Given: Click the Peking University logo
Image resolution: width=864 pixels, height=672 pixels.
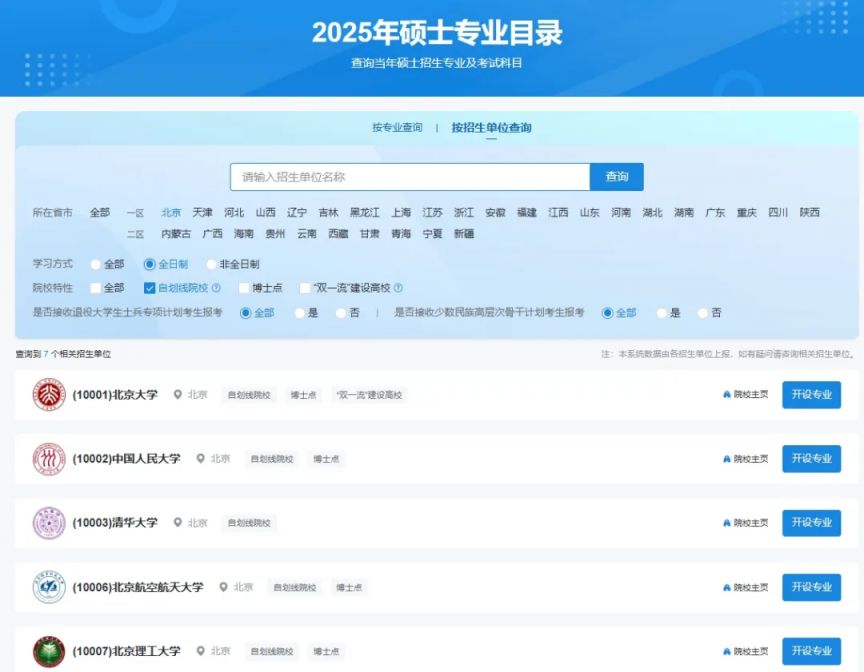Looking at the screenshot, I should click(49, 394).
